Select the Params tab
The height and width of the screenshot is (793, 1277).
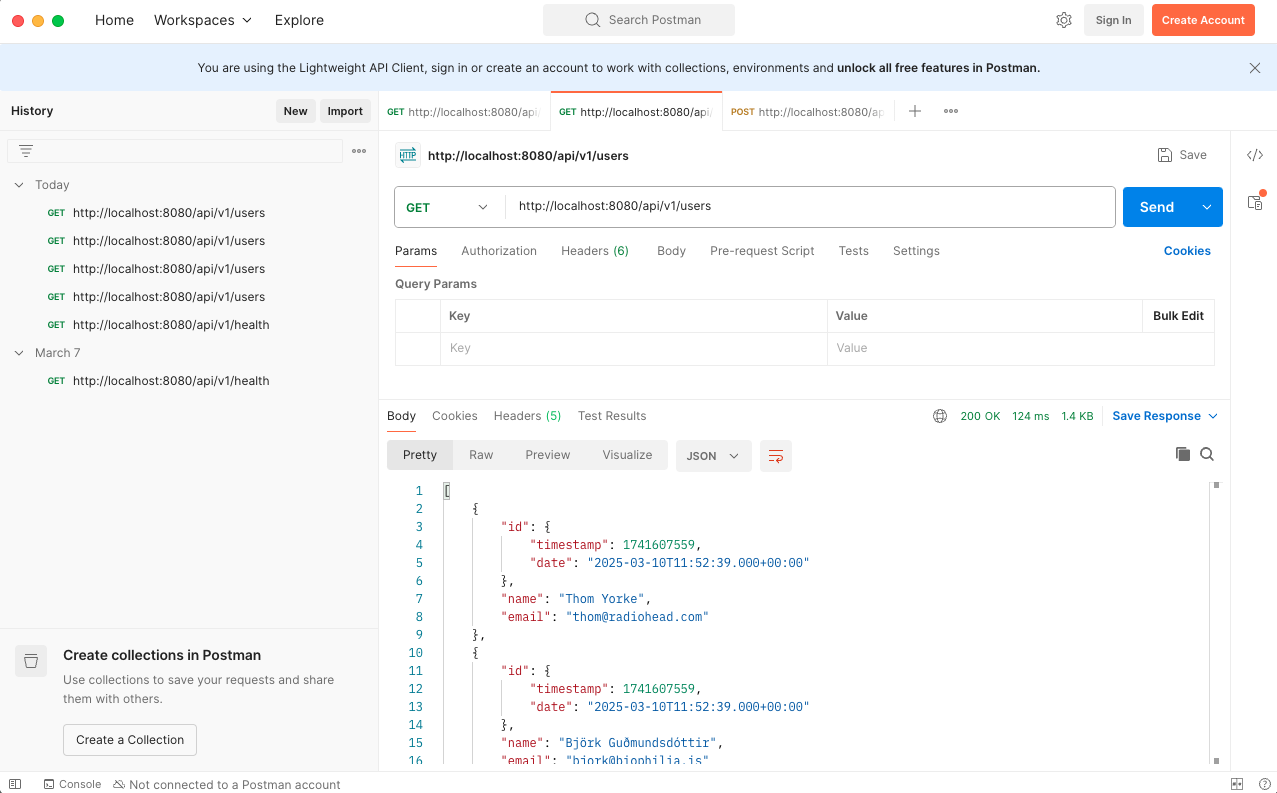pos(416,251)
